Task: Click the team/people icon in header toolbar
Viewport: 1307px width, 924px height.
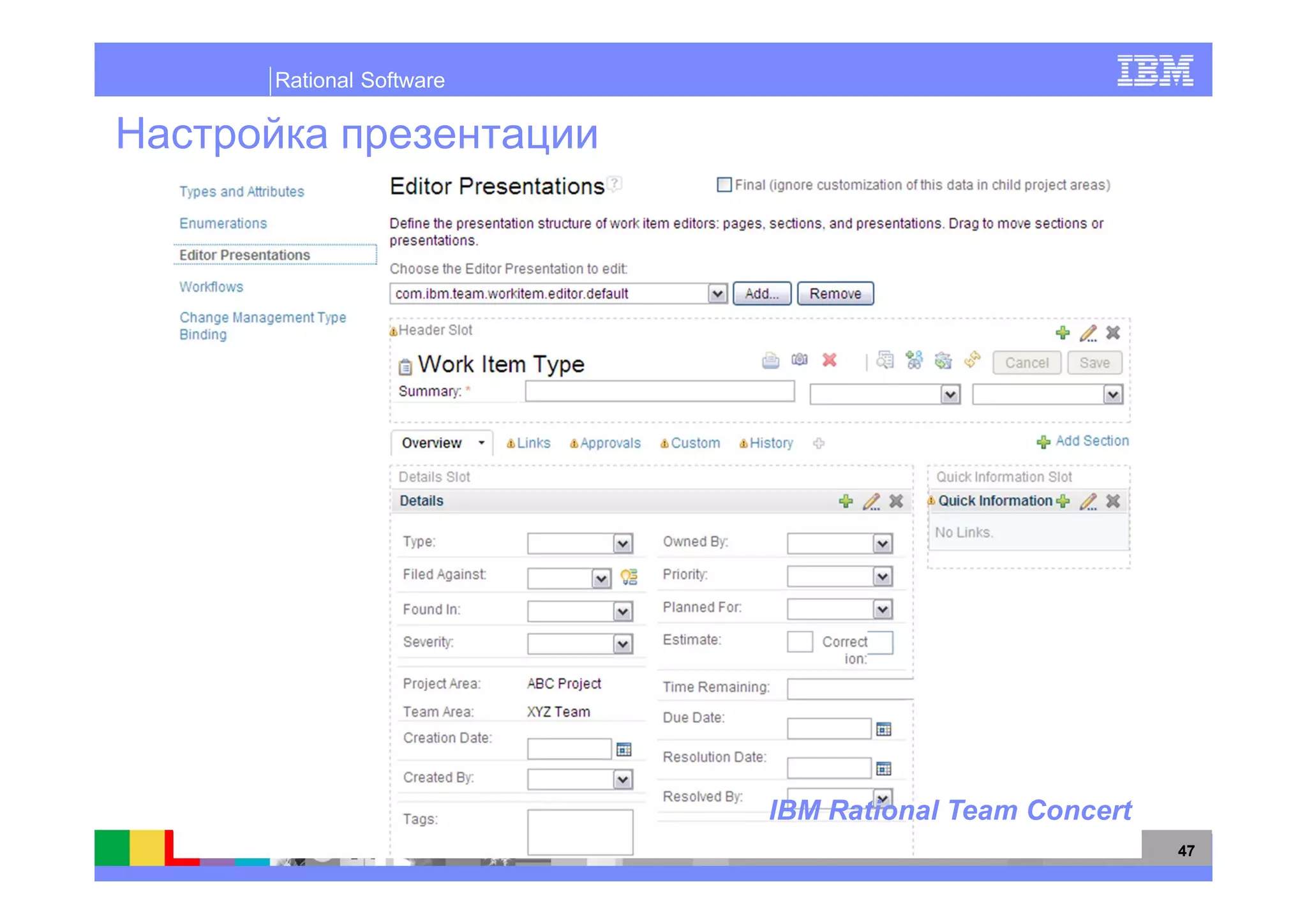Action: (914, 361)
